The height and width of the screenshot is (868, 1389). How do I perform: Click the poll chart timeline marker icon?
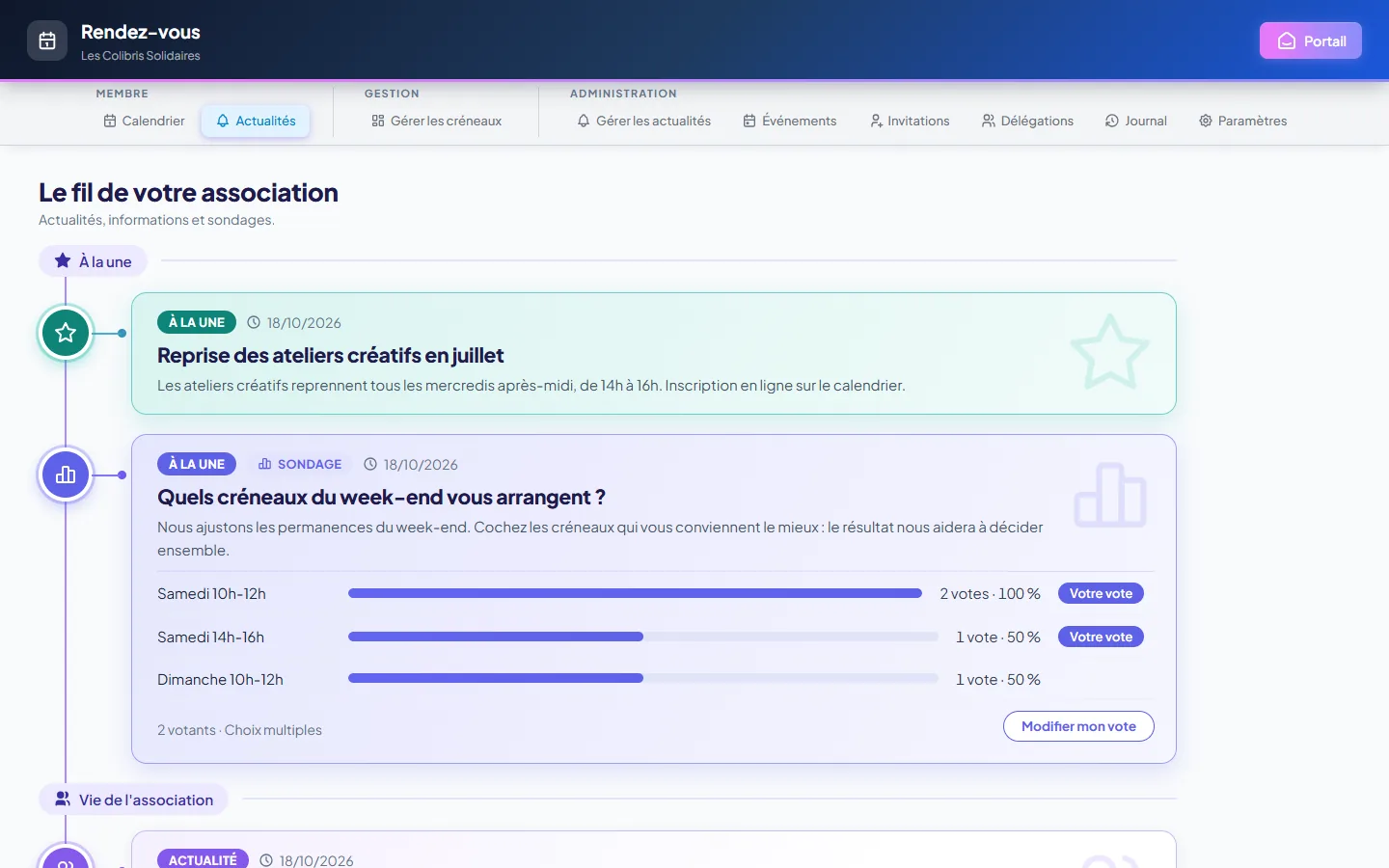pos(66,475)
